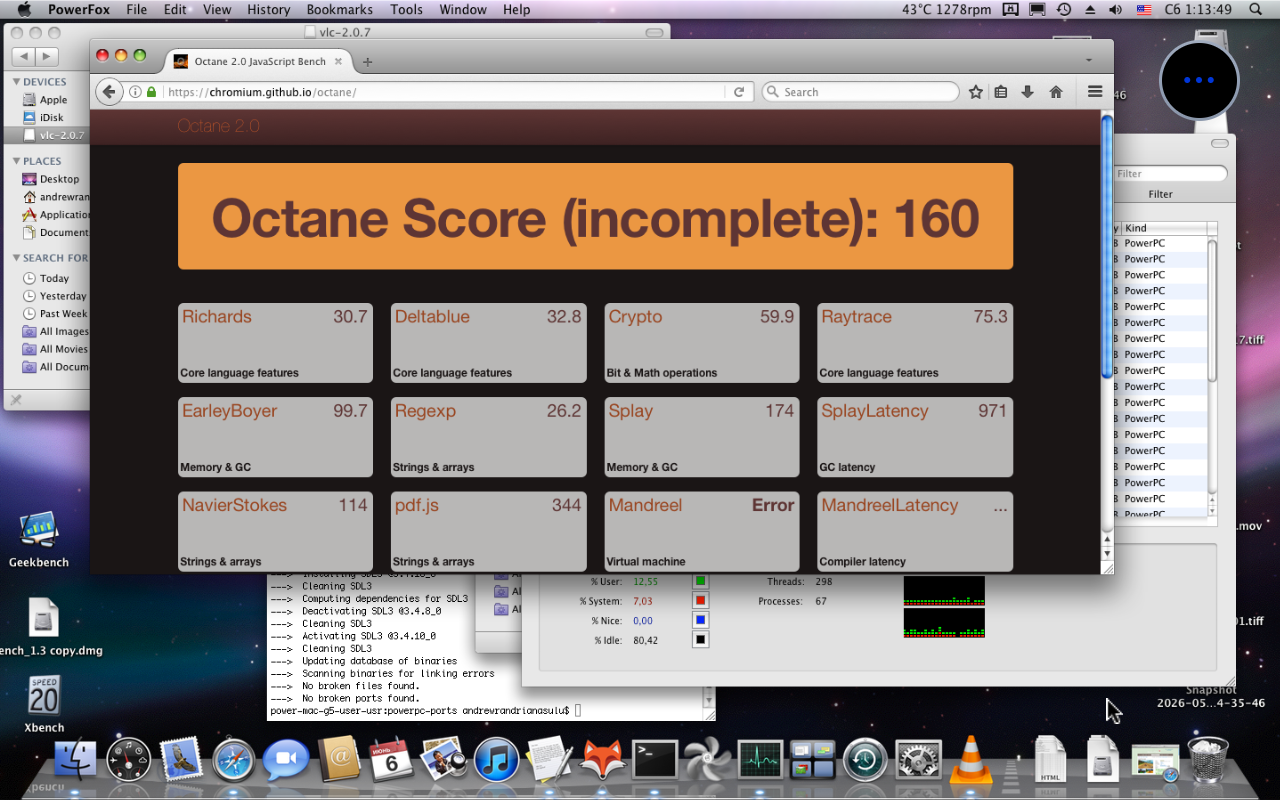Click the Finder window forward arrow button
Screen dimensions: 1280x800
click(x=47, y=57)
